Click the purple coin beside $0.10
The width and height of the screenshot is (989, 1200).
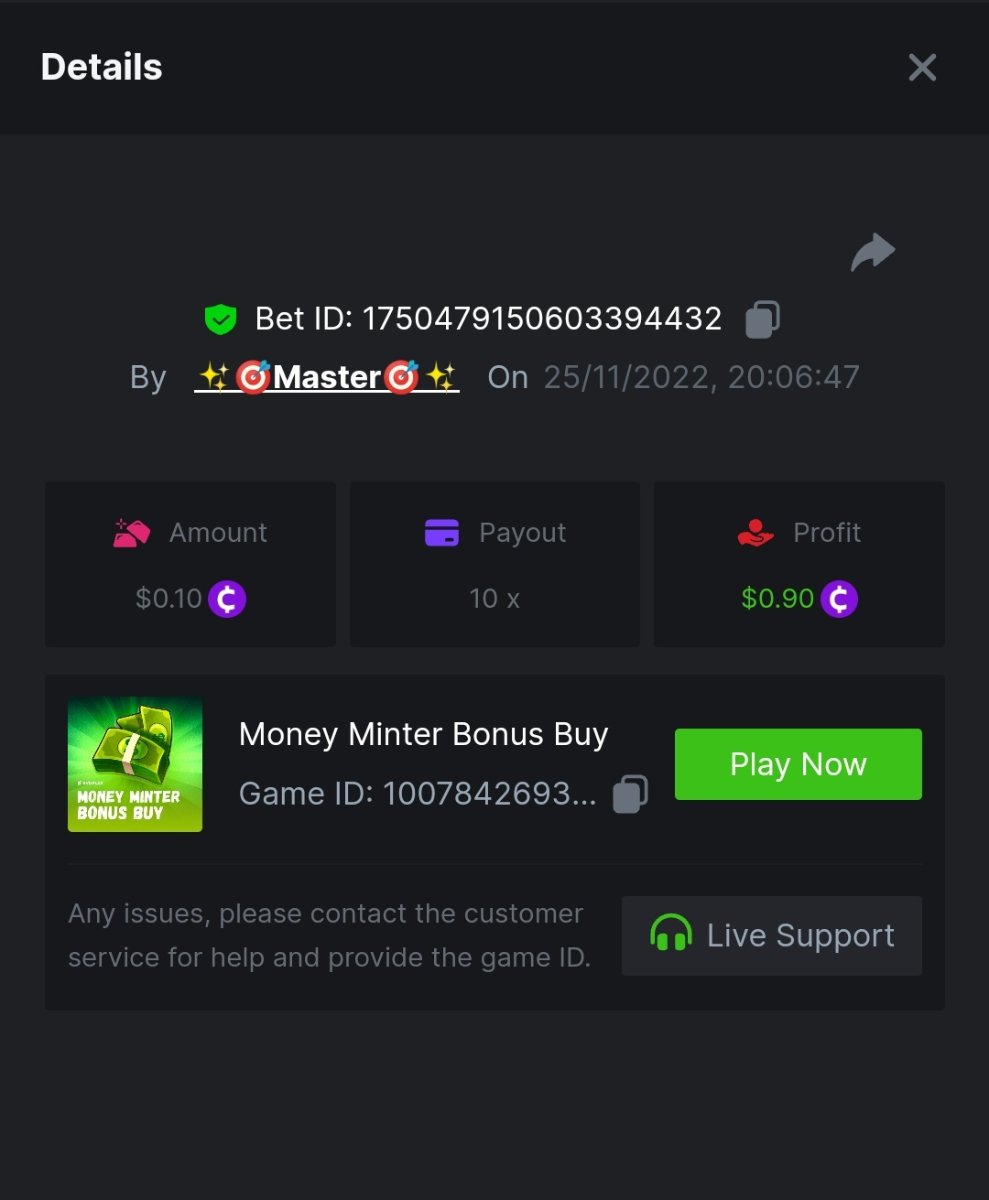click(227, 599)
